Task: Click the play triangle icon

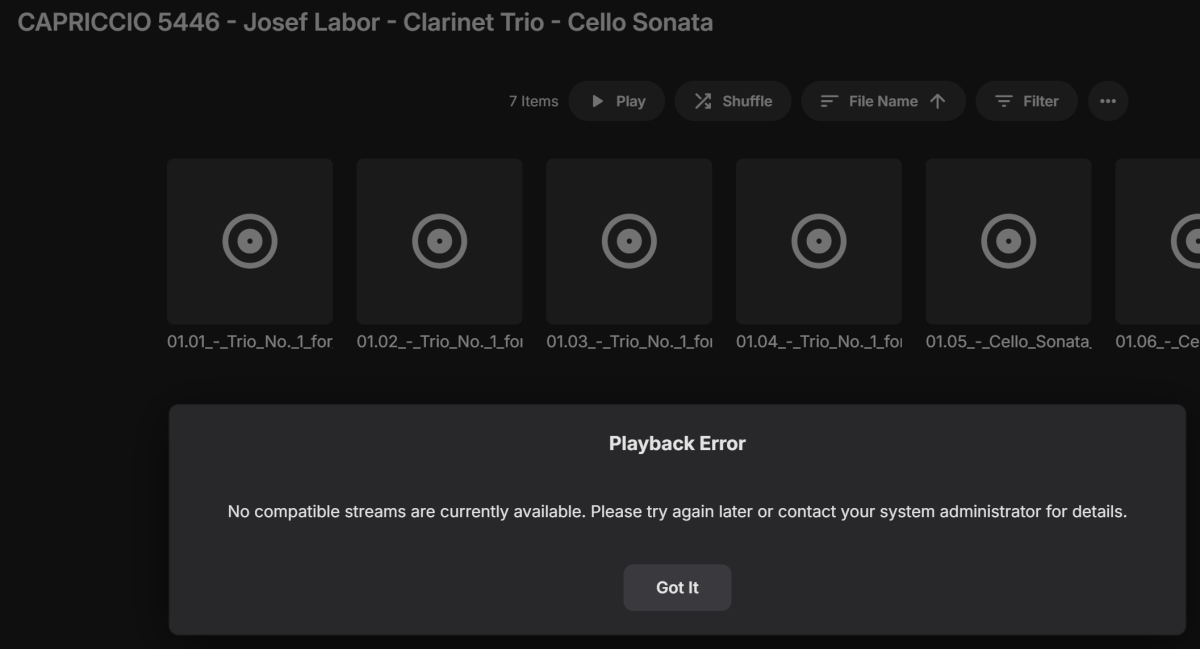Action: [598, 101]
